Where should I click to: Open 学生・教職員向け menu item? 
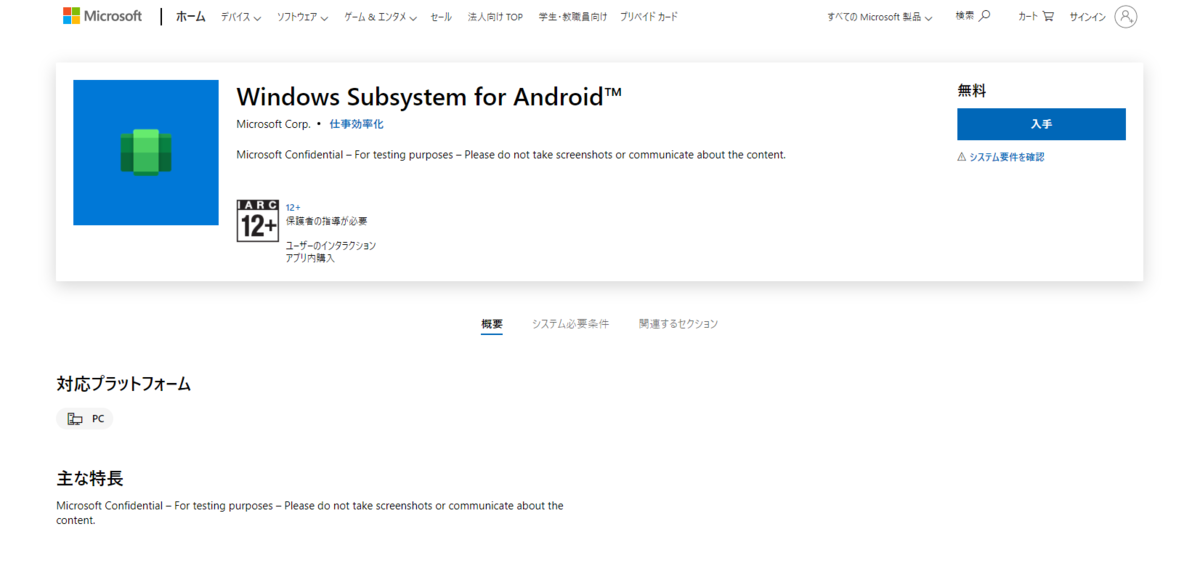click(572, 17)
